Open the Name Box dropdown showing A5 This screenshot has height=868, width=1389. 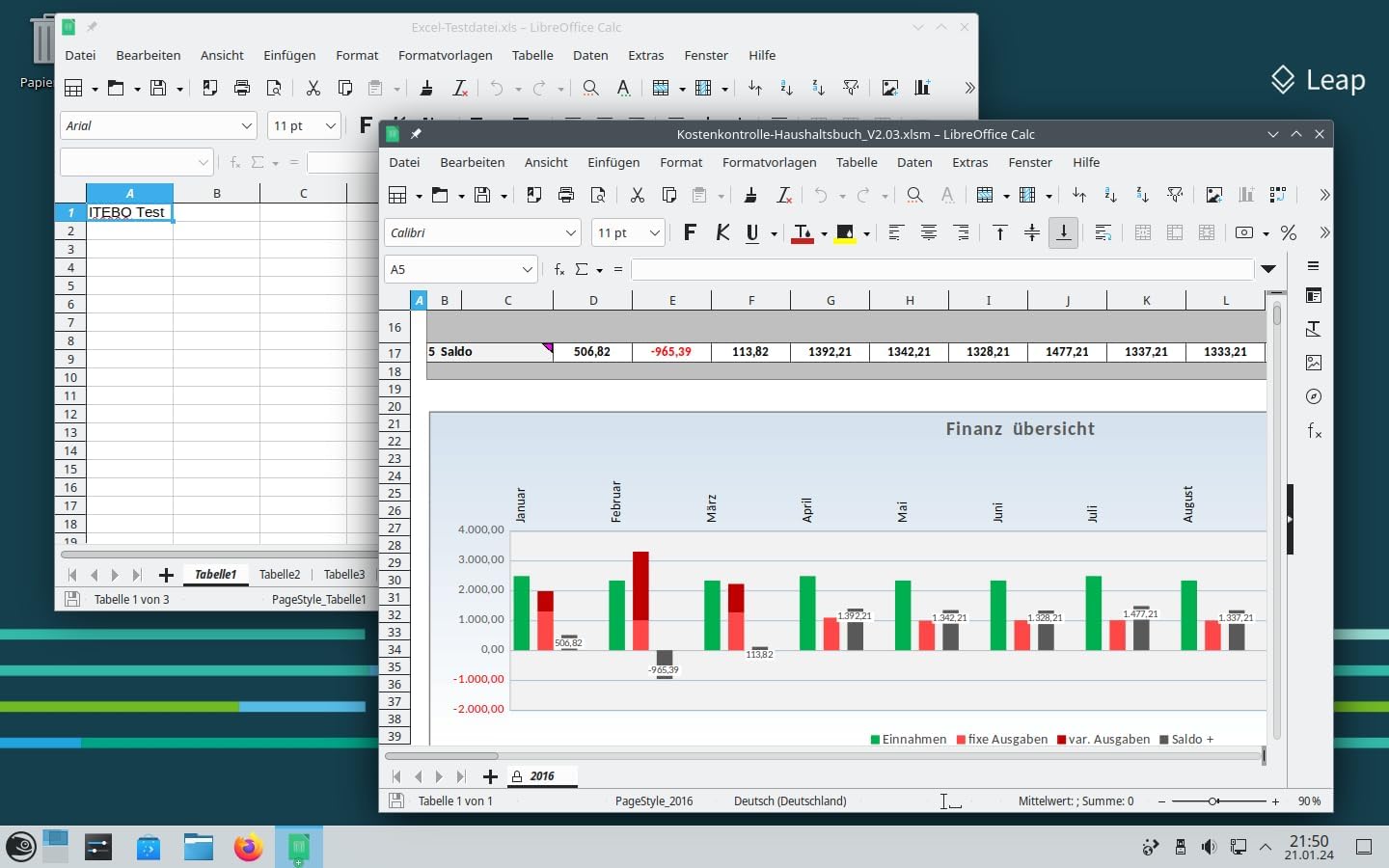pyautogui.click(x=527, y=269)
